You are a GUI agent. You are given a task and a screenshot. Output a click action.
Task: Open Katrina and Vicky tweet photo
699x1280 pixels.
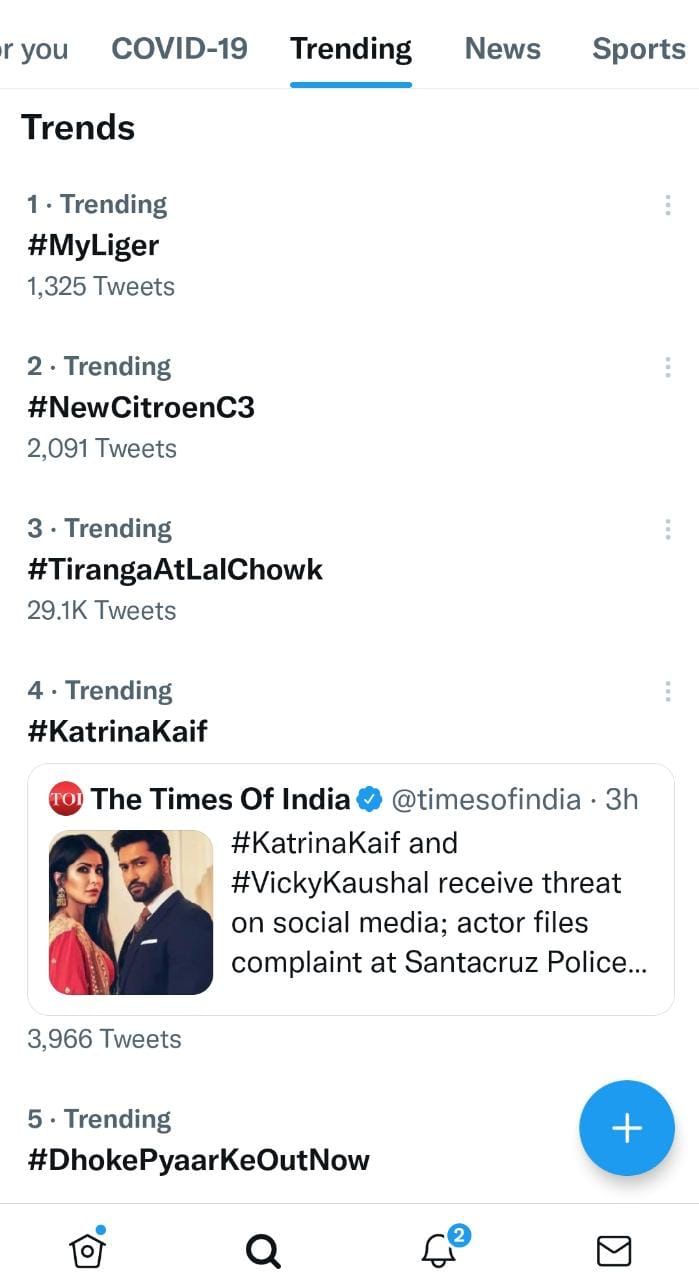(x=131, y=912)
